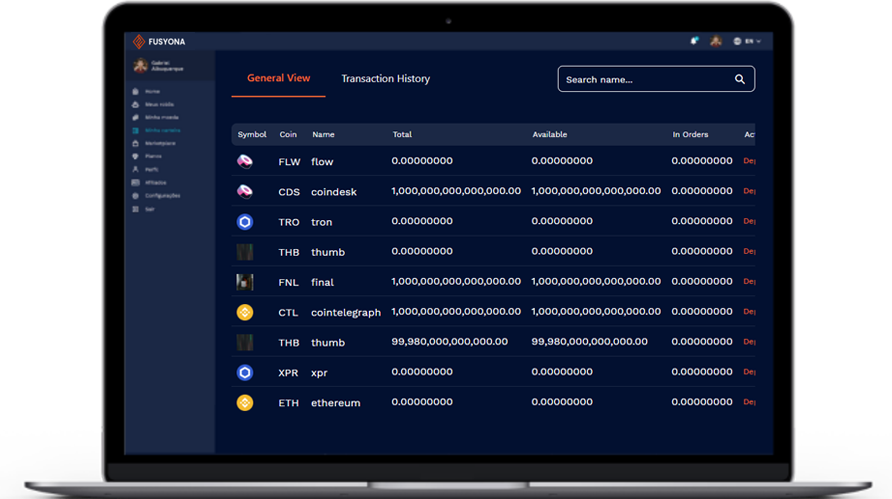Click the Total column header
The width and height of the screenshot is (892, 499).
pos(402,134)
